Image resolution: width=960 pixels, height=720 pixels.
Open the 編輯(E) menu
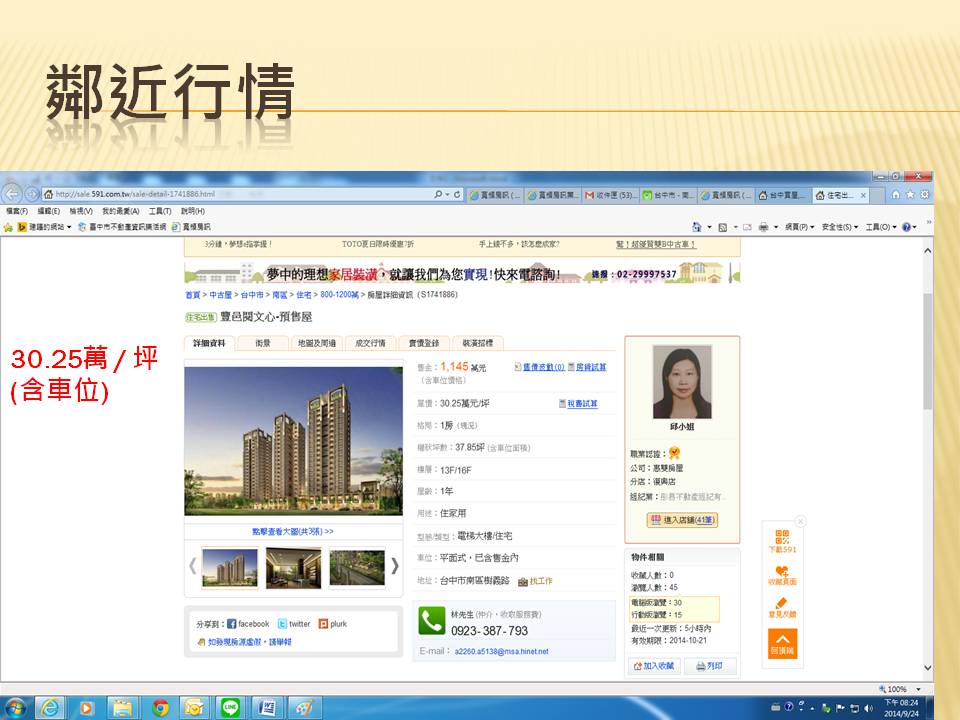(x=48, y=211)
